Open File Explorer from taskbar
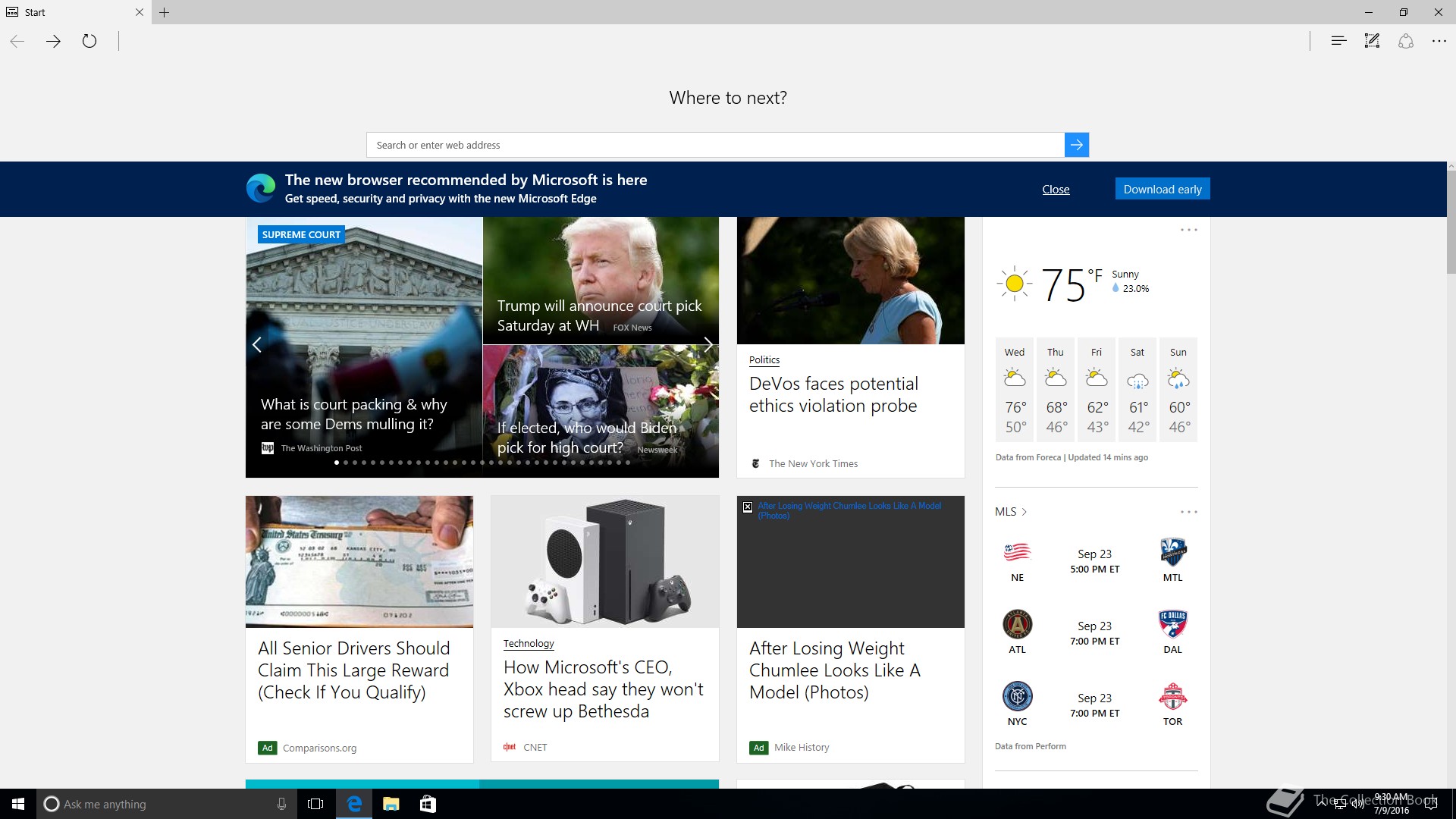This screenshot has height=819, width=1456. point(391,804)
